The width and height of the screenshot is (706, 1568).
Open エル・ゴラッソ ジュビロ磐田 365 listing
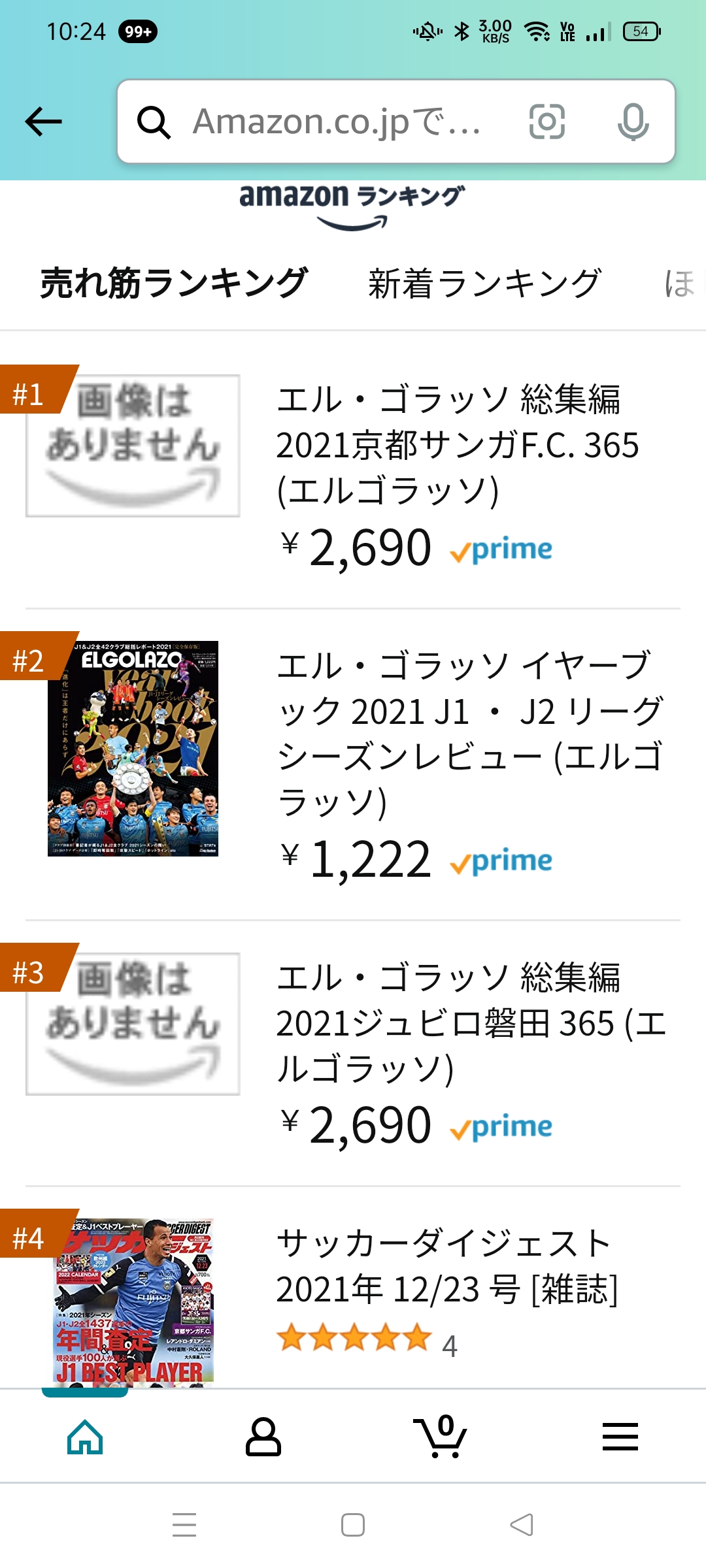[x=469, y=1023]
